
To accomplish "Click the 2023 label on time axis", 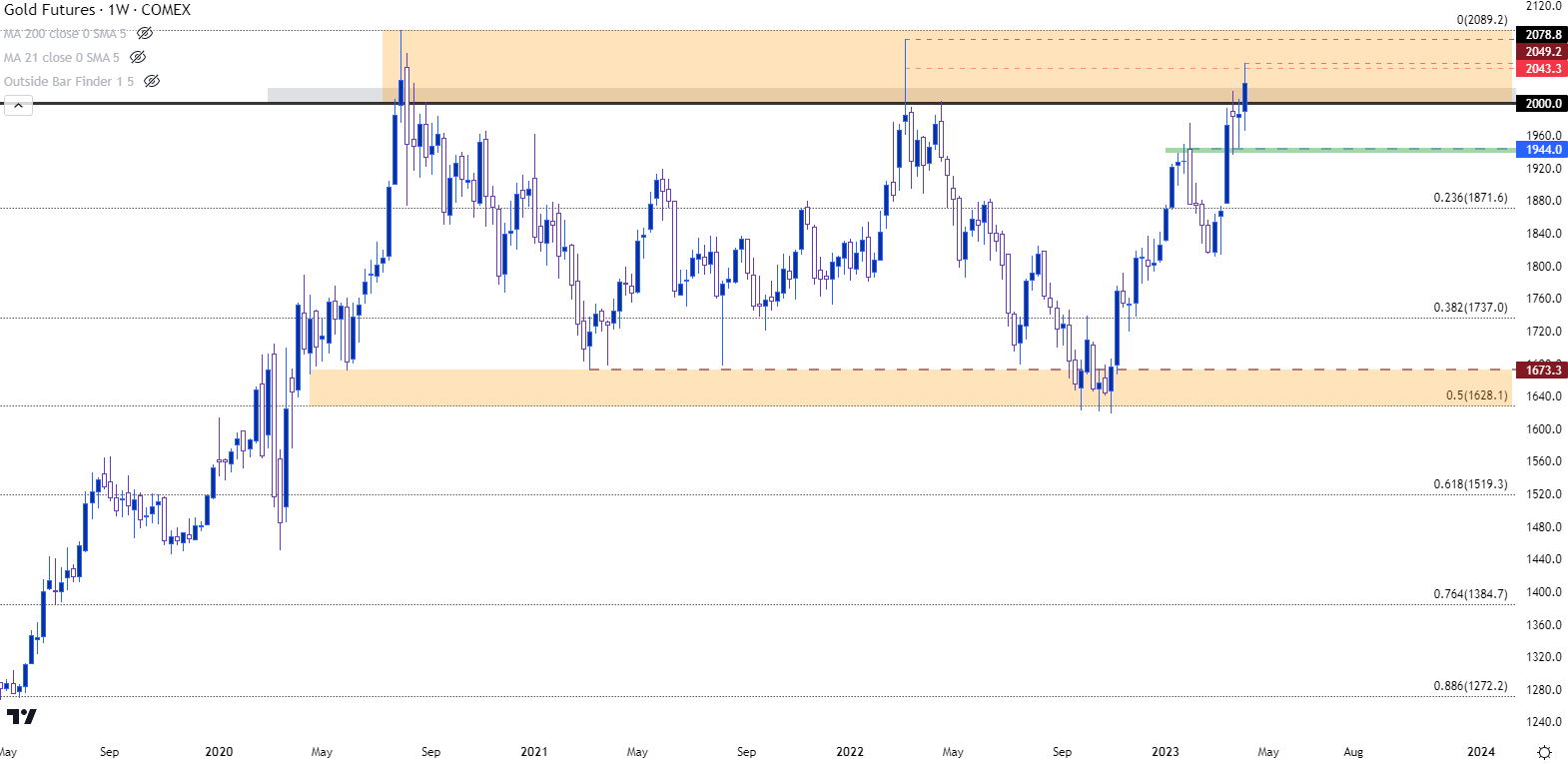I will tap(1166, 752).
